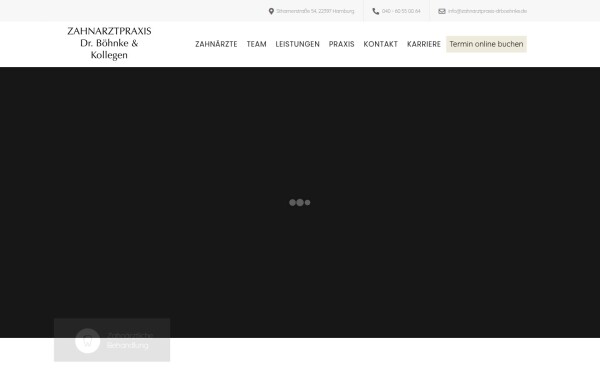Open the KARRIERE menu item
Viewport: 600px width, 375px height.
(424, 44)
